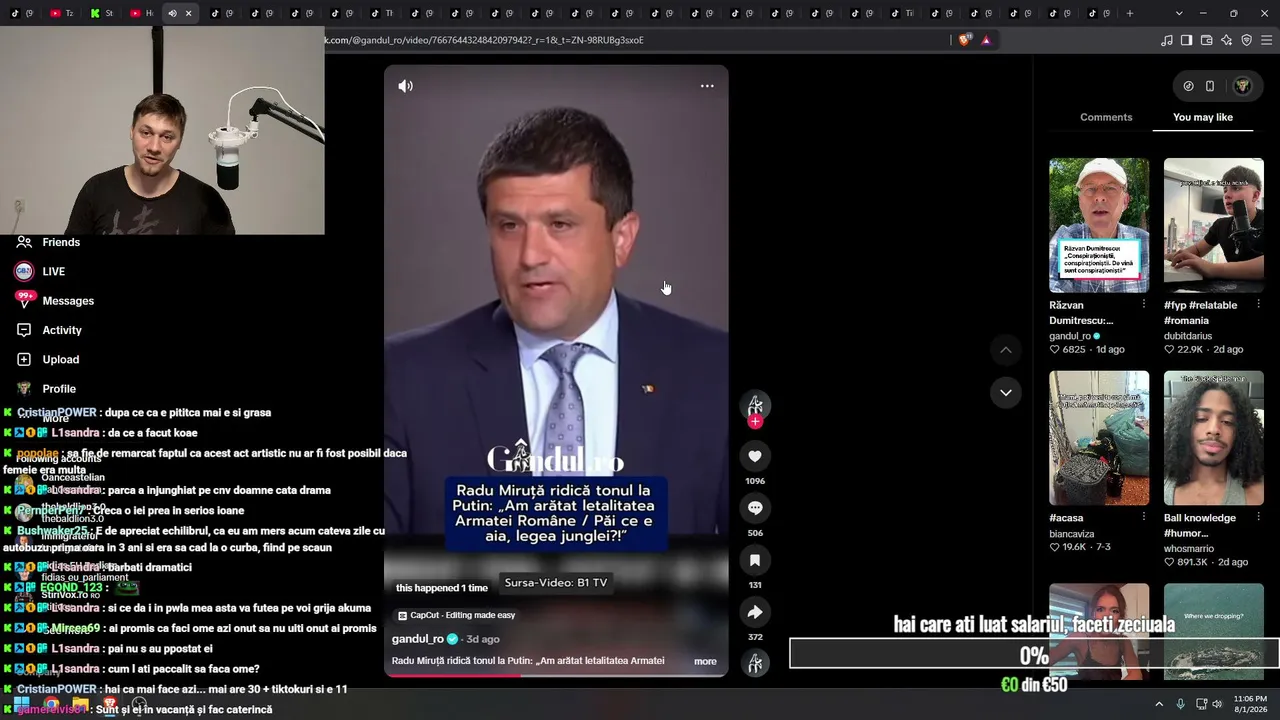The image size is (1280, 720).
Task: Open the browser hamburger main menu
Action: 1267,40
